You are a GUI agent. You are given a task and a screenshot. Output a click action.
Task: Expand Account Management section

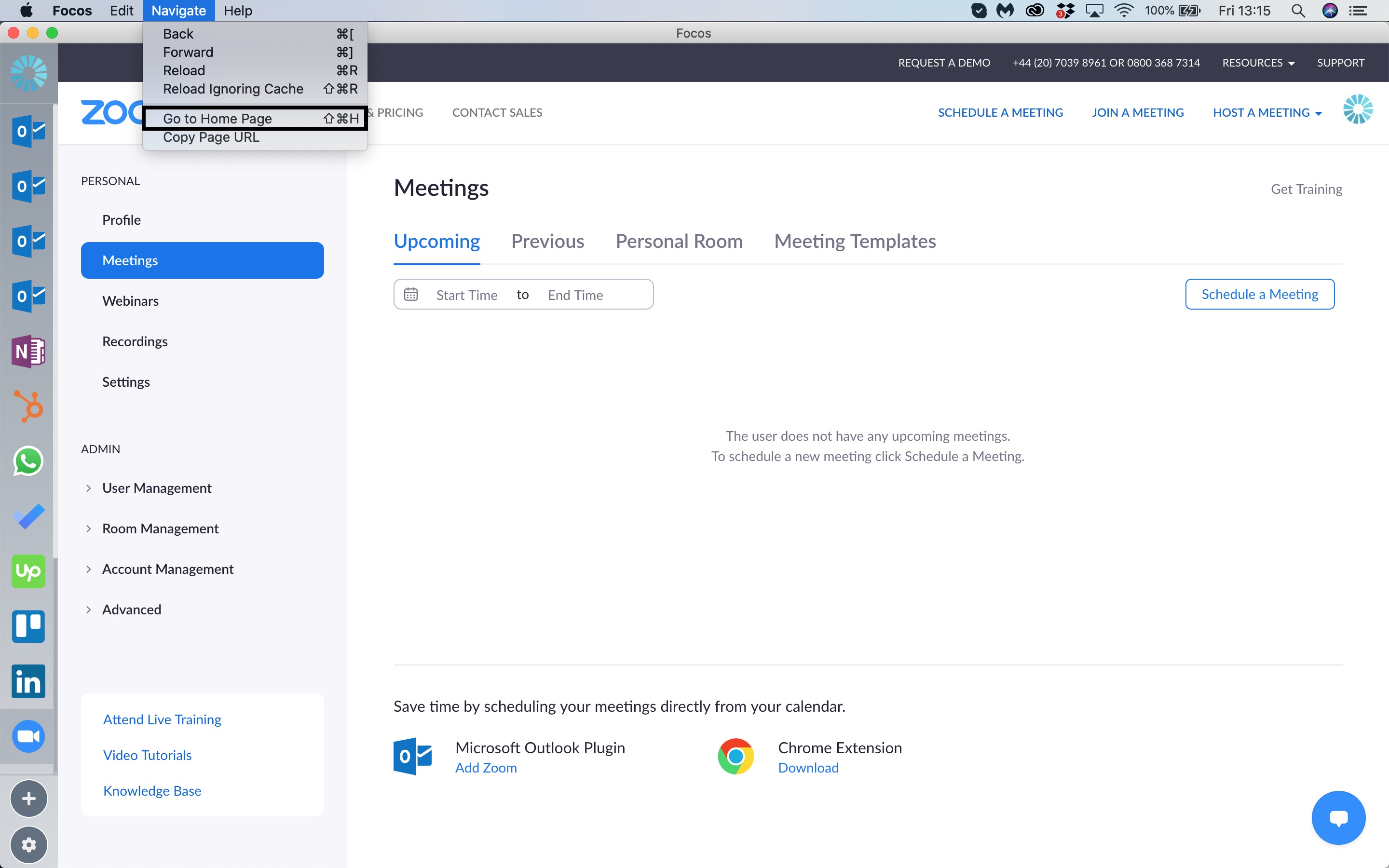click(167, 569)
